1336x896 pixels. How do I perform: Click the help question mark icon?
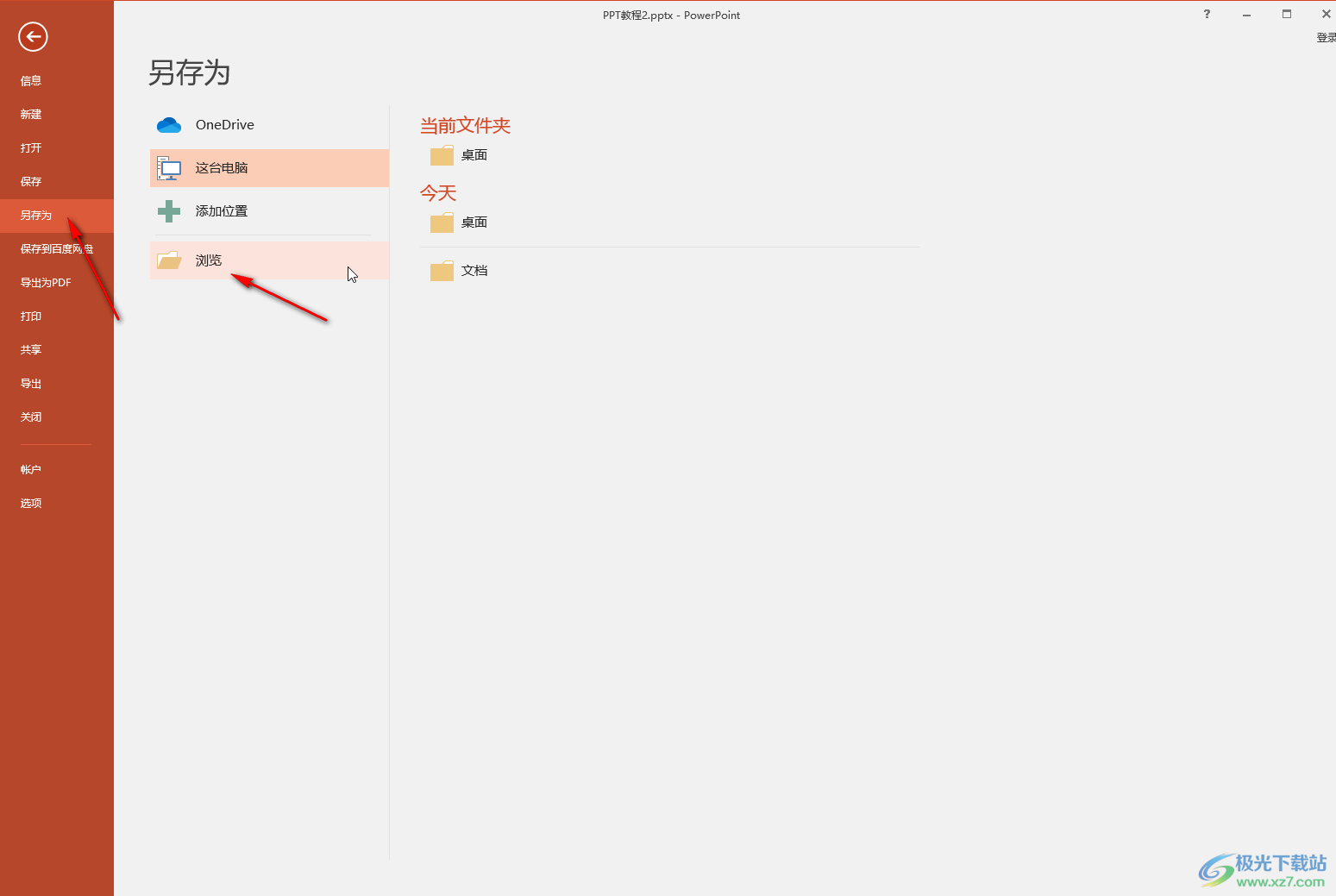(x=1207, y=14)
